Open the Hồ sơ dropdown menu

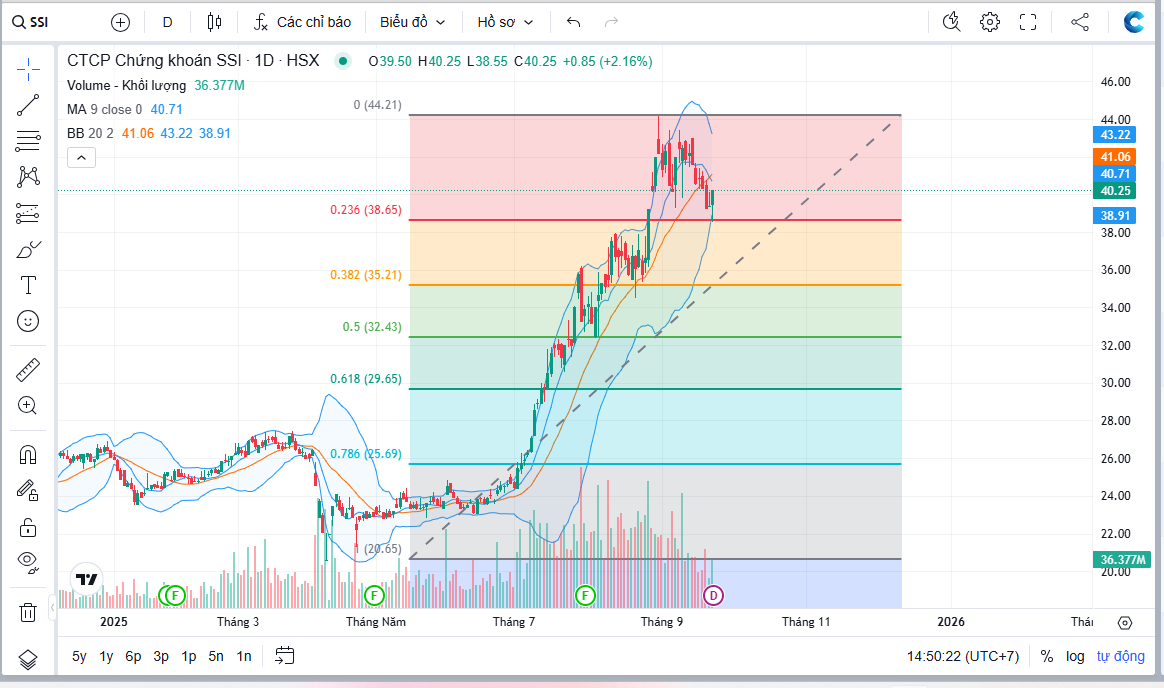[x=505, y=22]
